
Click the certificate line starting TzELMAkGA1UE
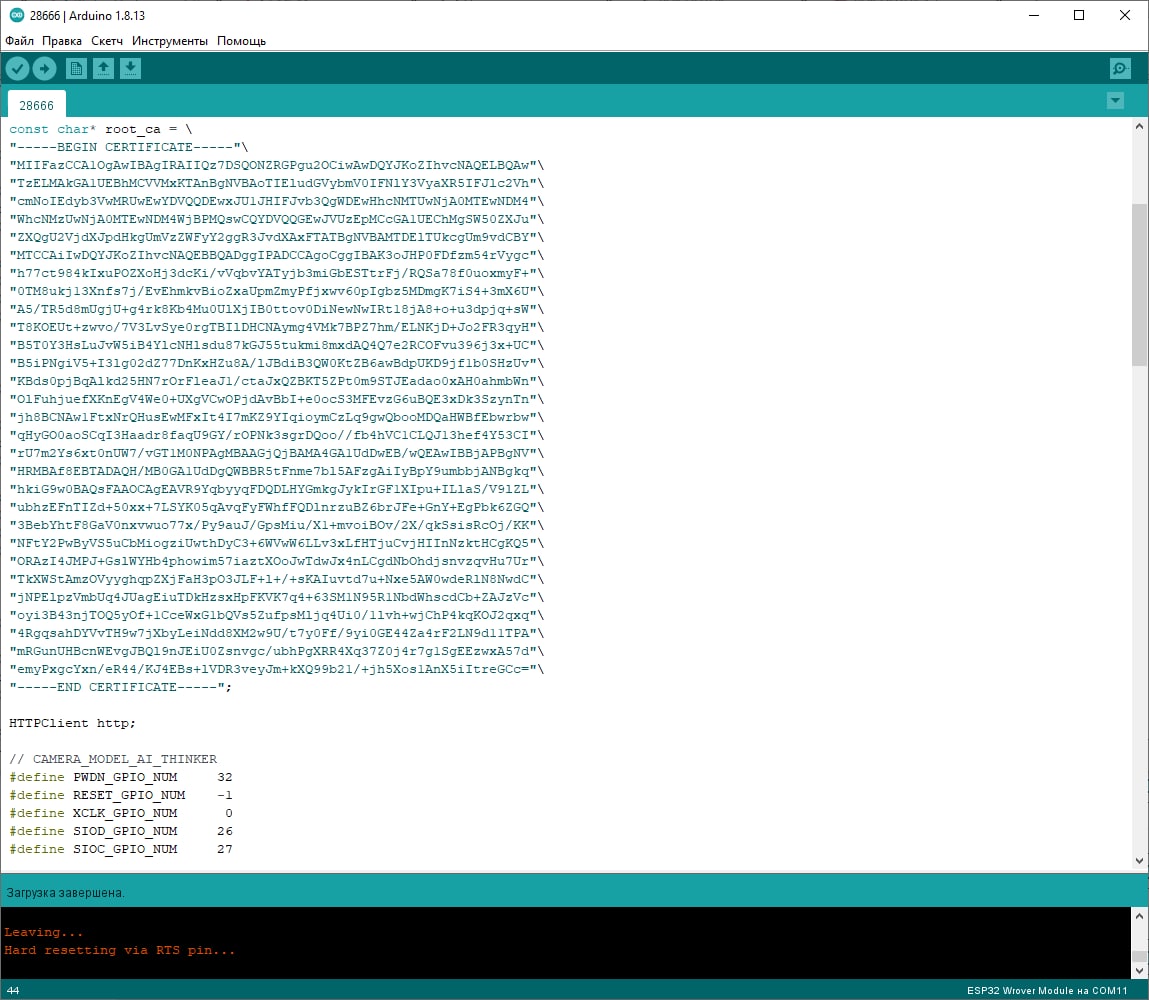point(276,183)
